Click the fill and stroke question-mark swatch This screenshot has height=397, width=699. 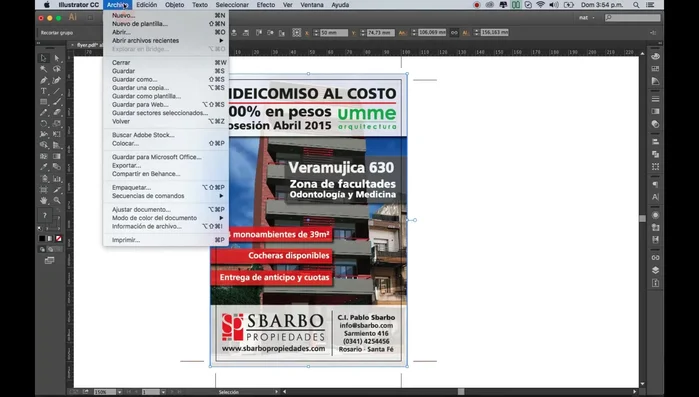tap(45, 216)
